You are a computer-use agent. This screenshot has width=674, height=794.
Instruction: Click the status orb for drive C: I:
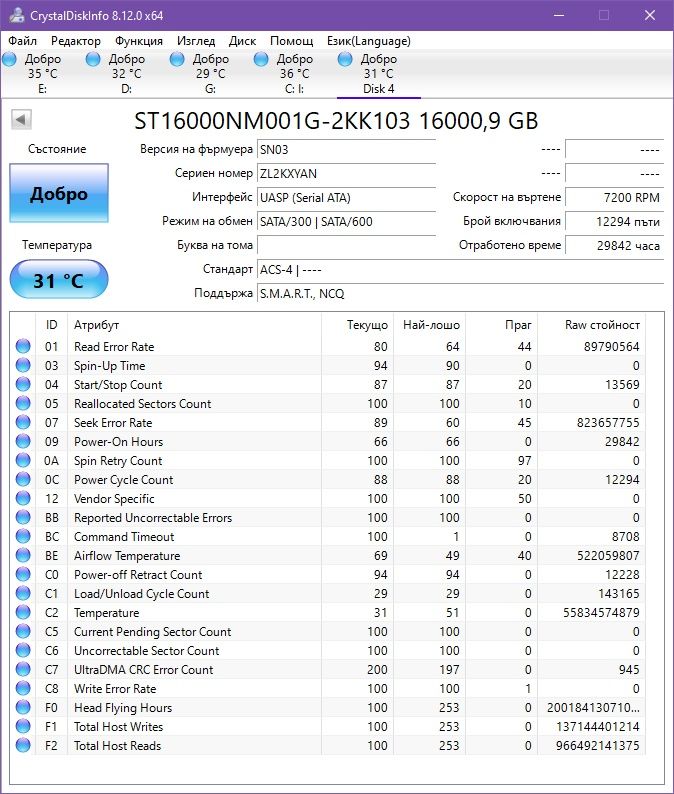click(261, 59)
